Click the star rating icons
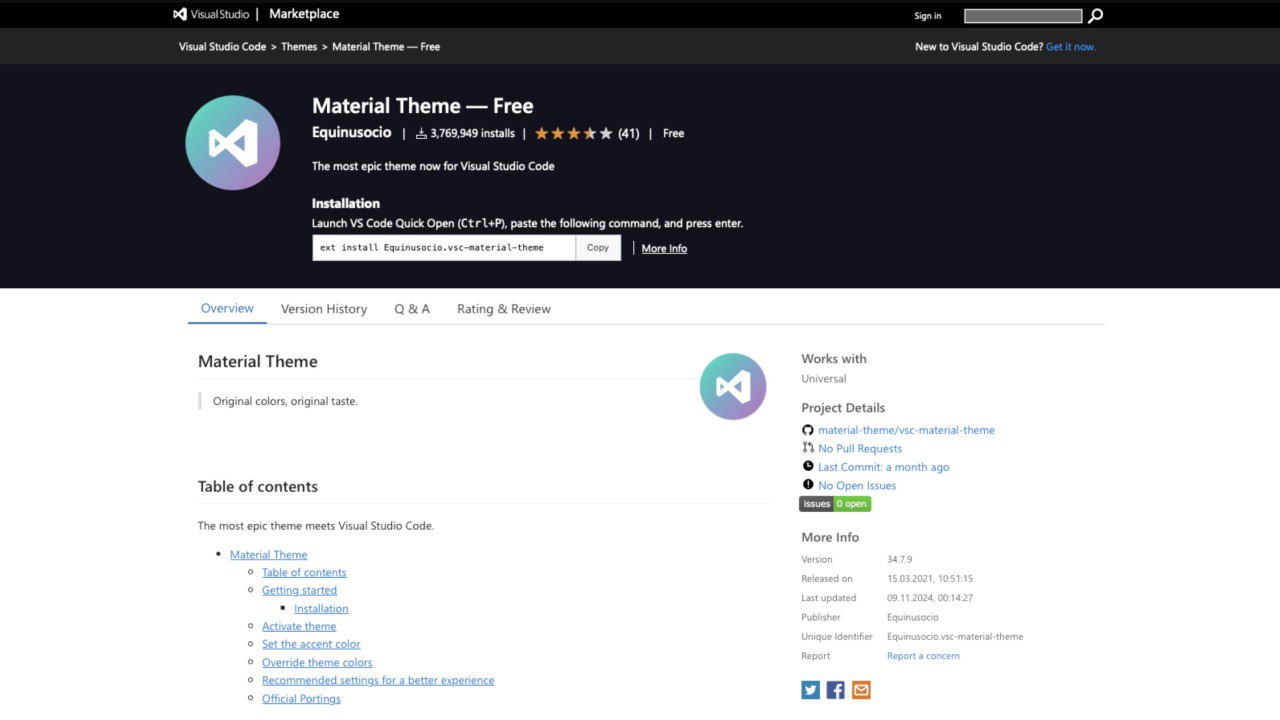This screenshot has height=720, width=1280. tap(573, 133)
